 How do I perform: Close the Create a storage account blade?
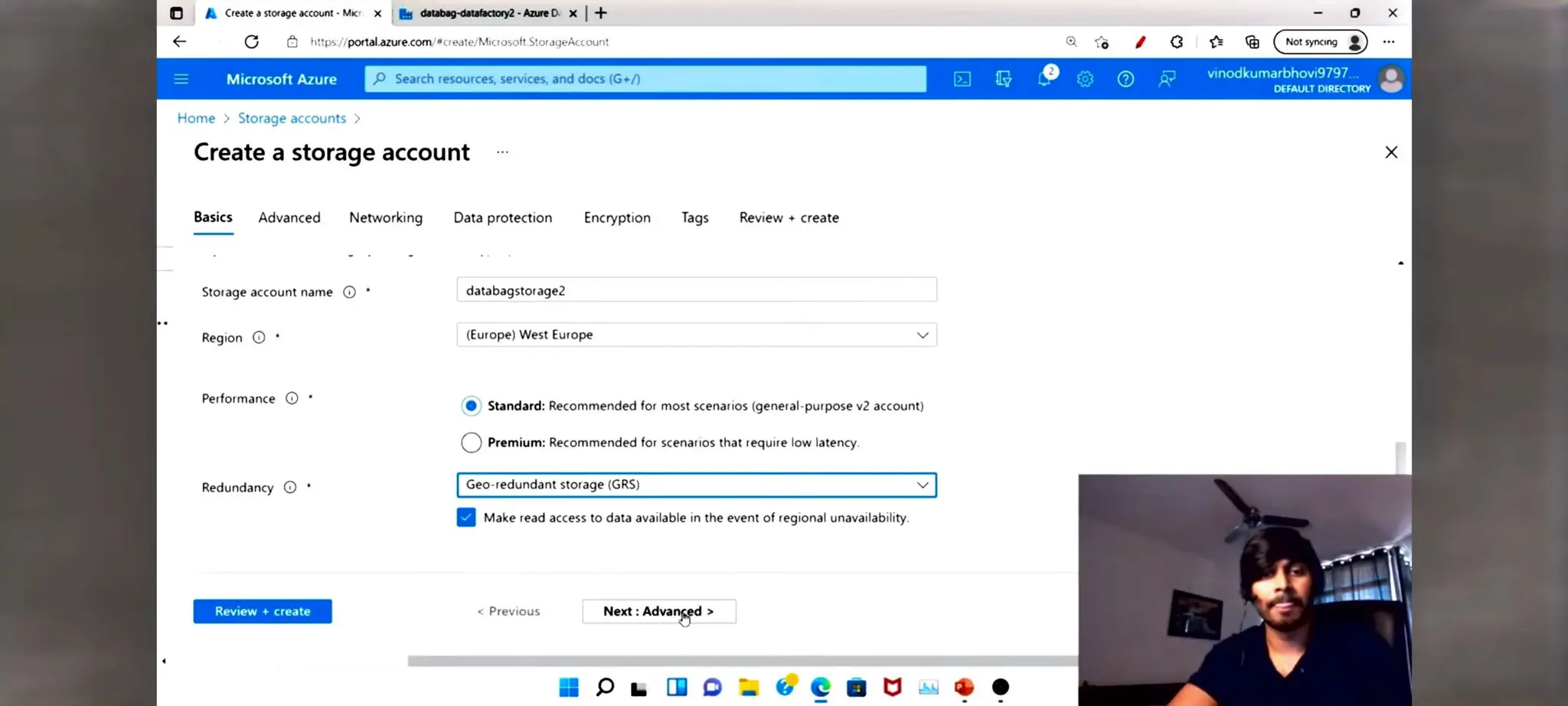coord(1391,152)
